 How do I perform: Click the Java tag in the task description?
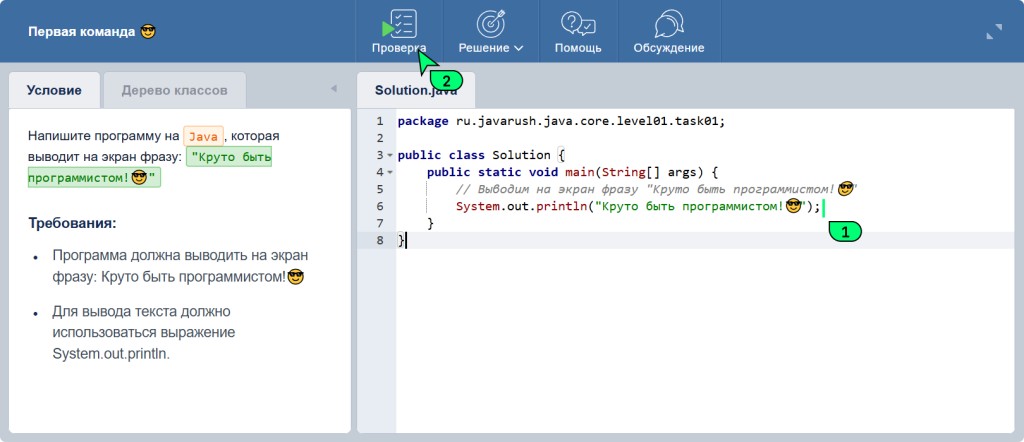tap(203, 135)
